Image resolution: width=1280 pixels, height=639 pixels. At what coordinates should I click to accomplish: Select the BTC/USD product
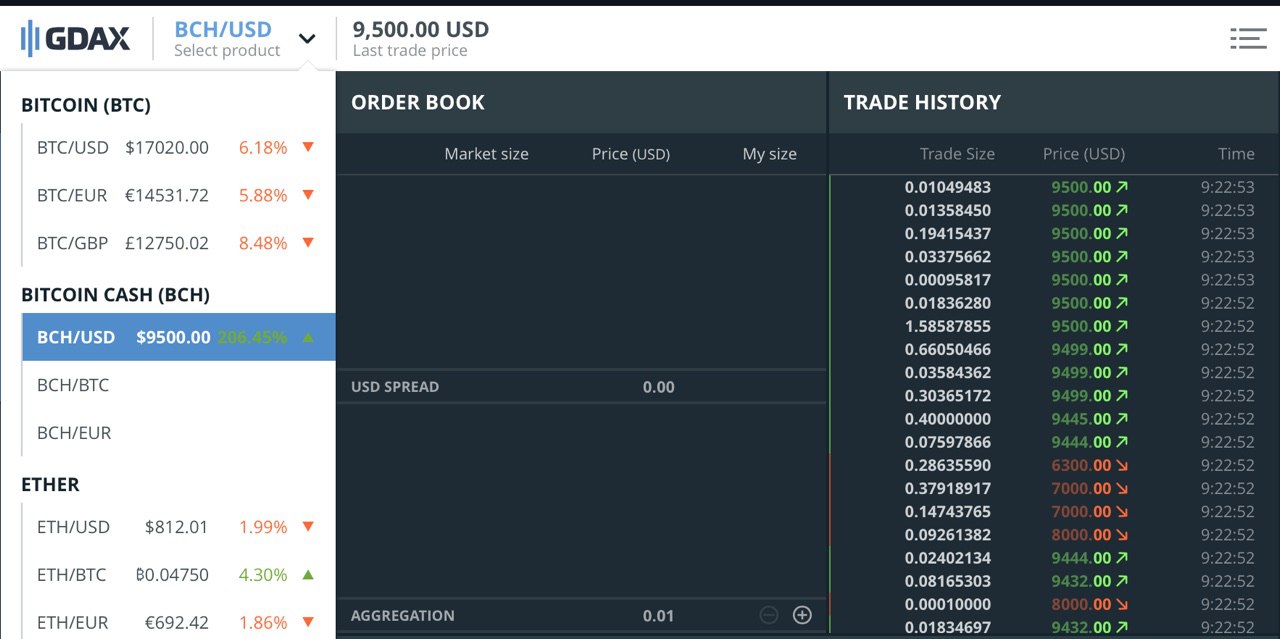(179, 147)
